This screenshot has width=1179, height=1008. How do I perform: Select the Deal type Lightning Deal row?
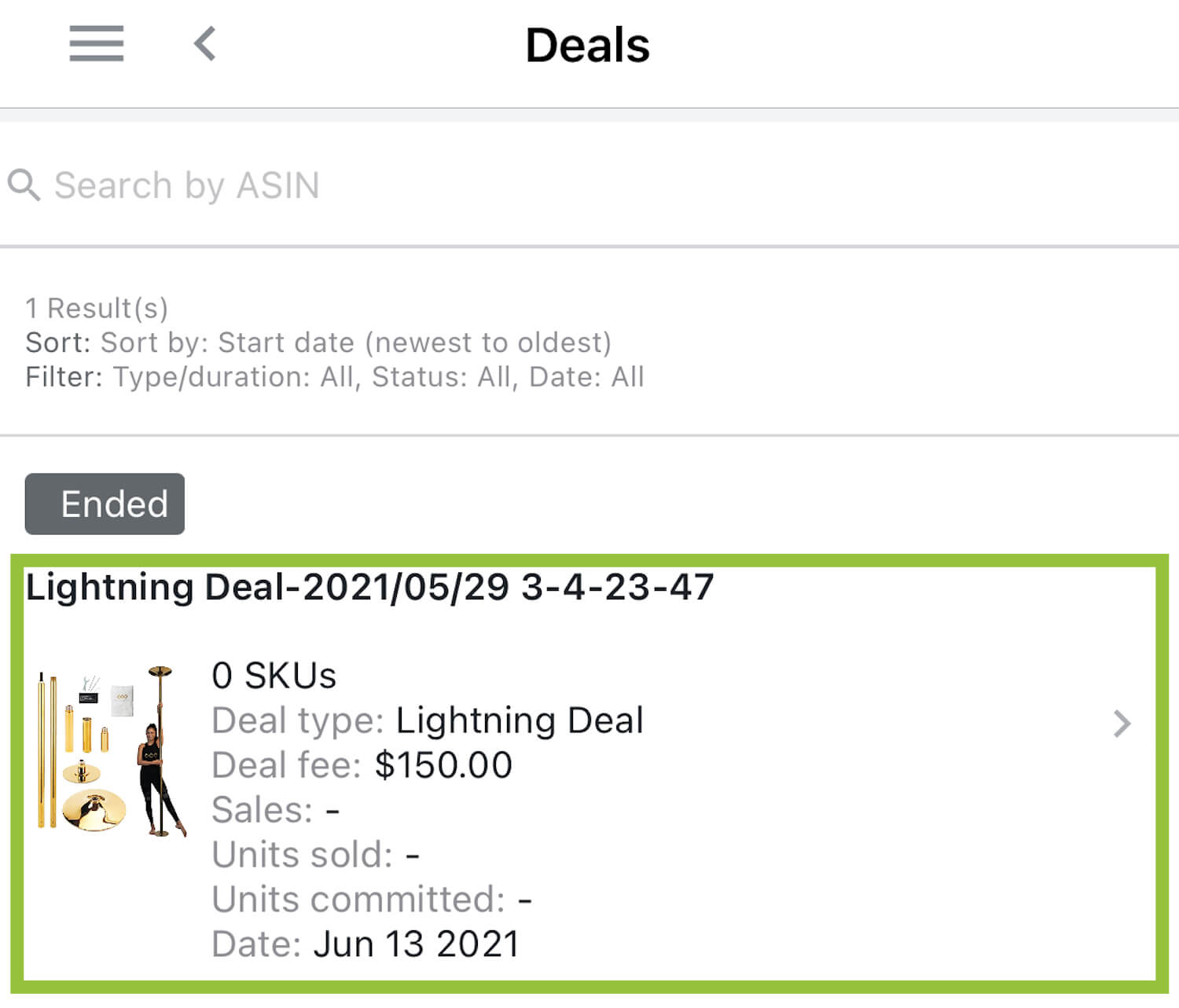tap(427, 720)
